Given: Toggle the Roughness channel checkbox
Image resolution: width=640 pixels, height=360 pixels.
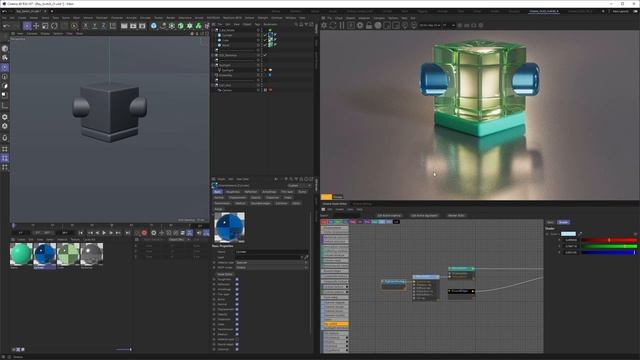Looking at the screenshot, I should coord(237,280).
